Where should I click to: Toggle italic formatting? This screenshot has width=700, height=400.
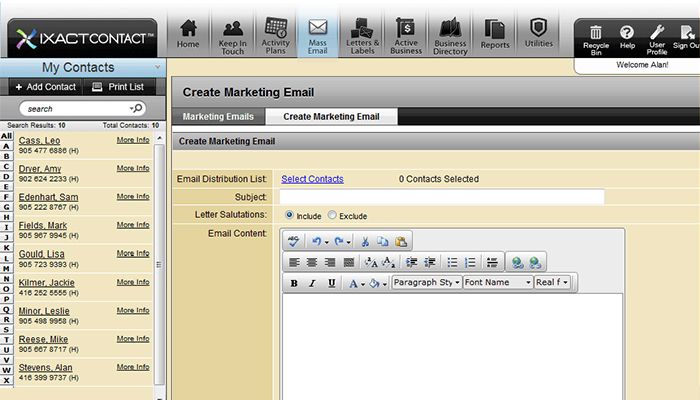coord(312,283)
